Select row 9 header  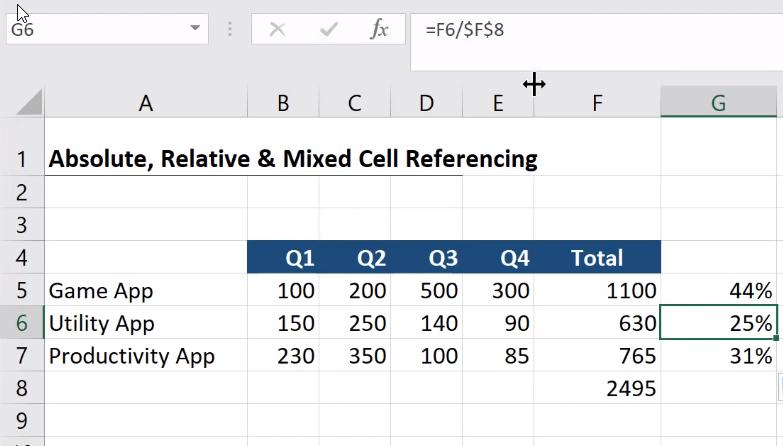[x=22, y=420]
